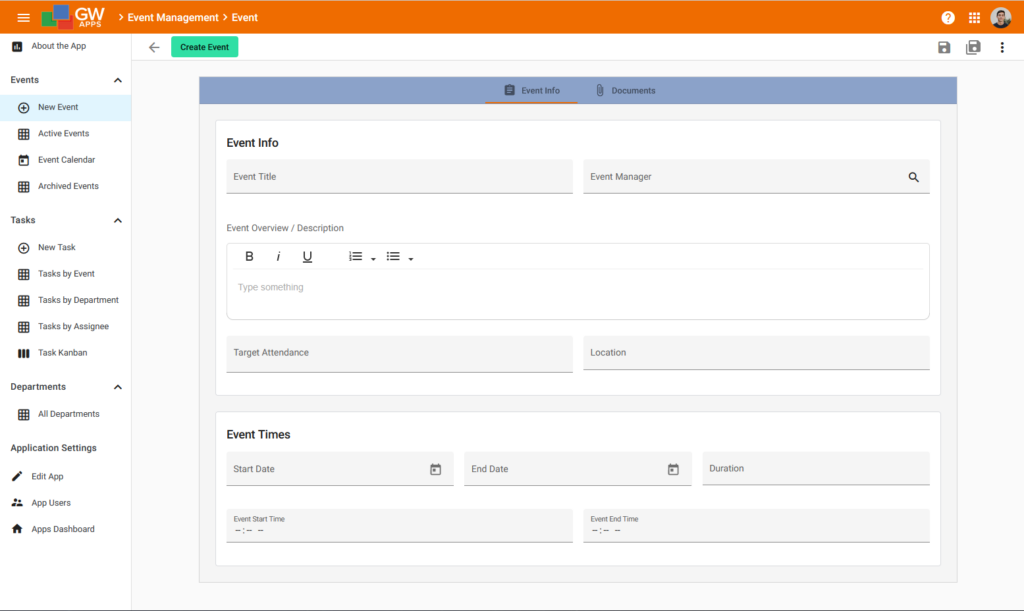Open the apps grid launcher

coord(974,18)
